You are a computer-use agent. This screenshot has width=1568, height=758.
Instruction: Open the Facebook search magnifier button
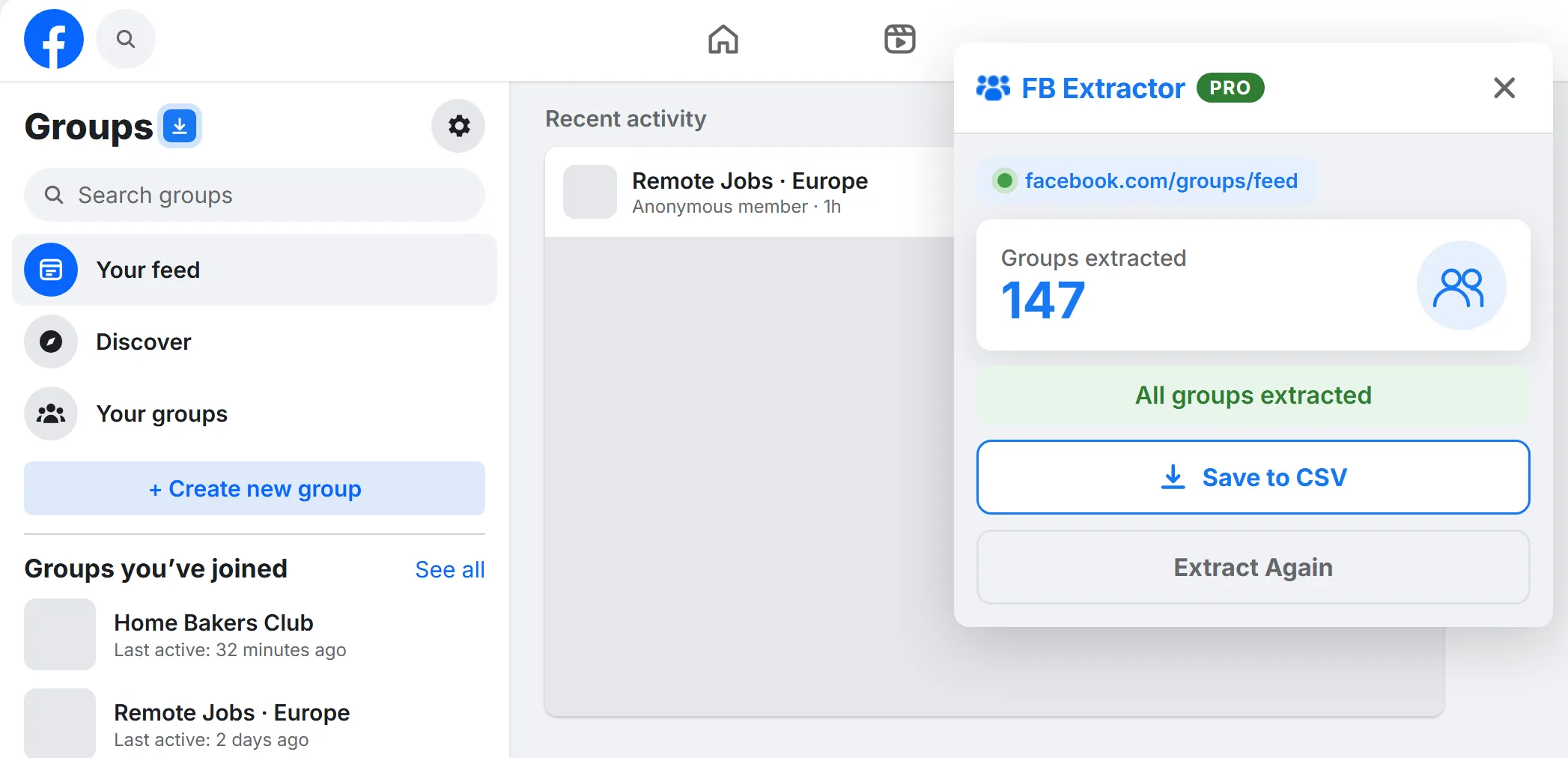pyautogui.click(x=126, y=39)
